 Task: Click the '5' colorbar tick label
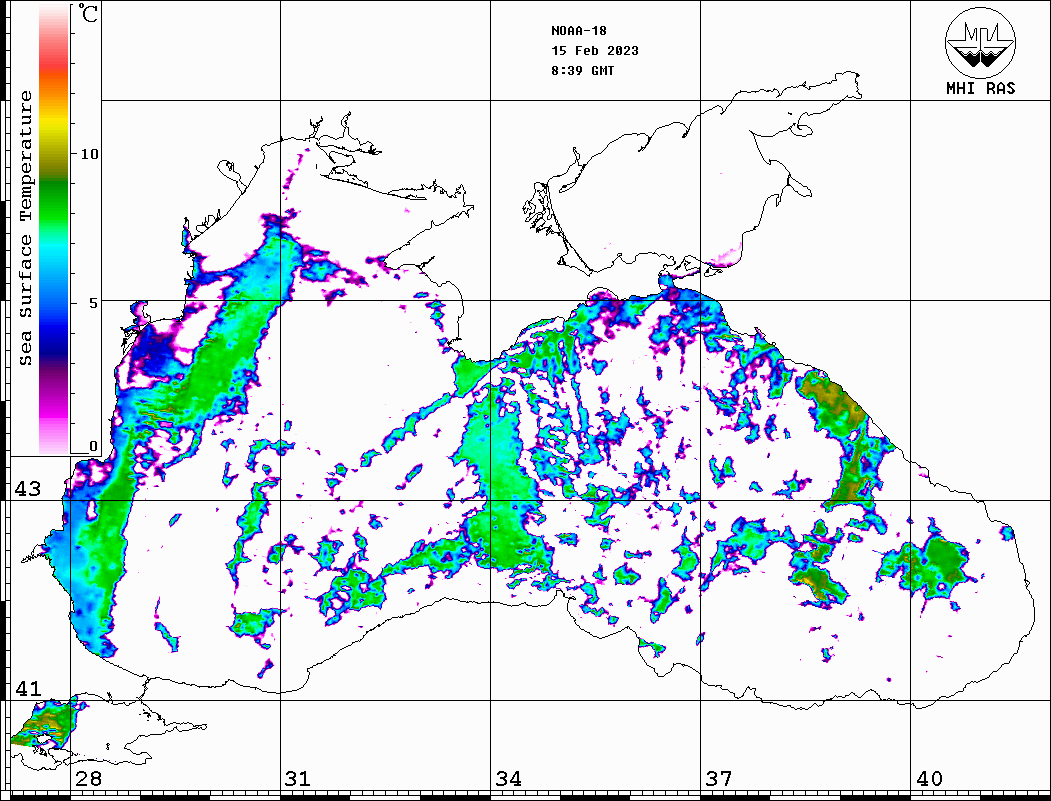point(94,303)
